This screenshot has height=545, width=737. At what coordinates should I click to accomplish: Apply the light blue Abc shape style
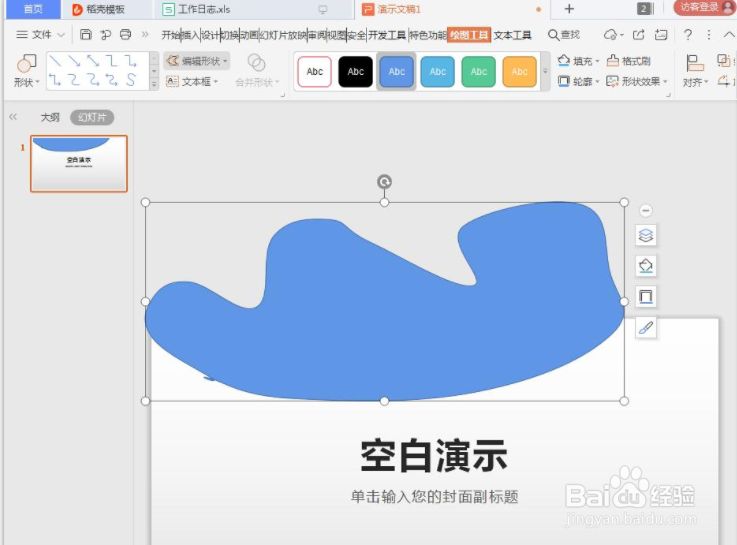click(x=438, y=71)
